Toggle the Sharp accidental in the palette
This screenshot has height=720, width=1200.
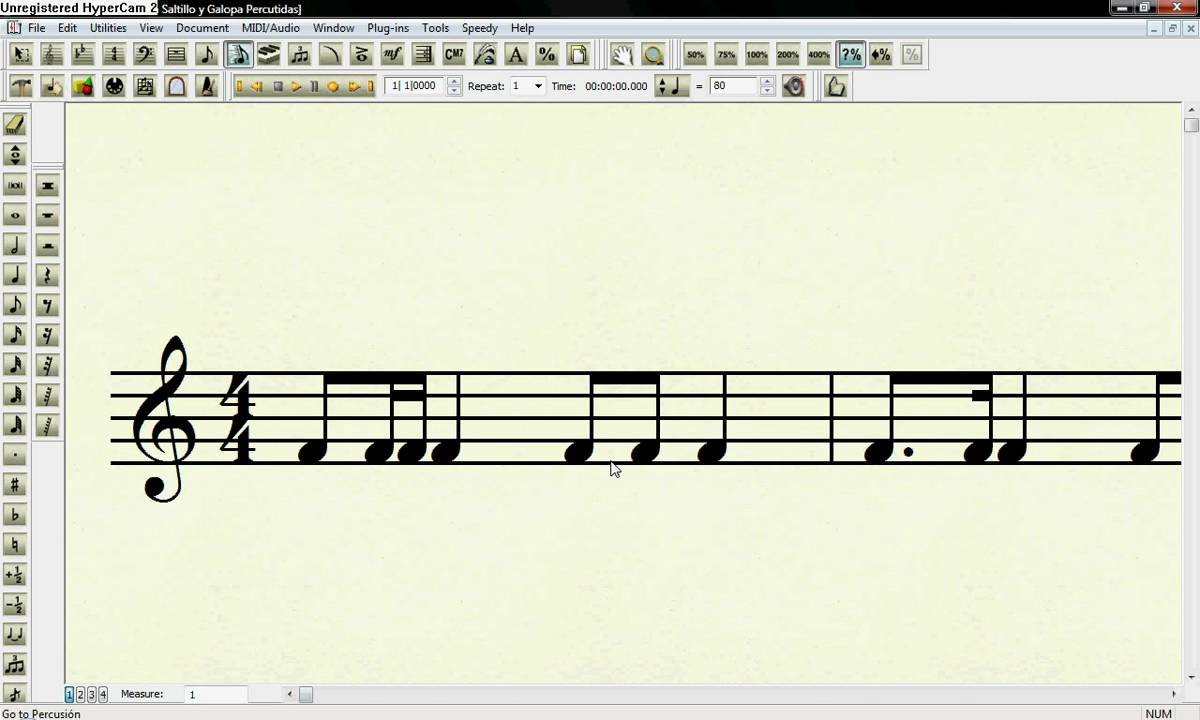(x=15, y=485)
